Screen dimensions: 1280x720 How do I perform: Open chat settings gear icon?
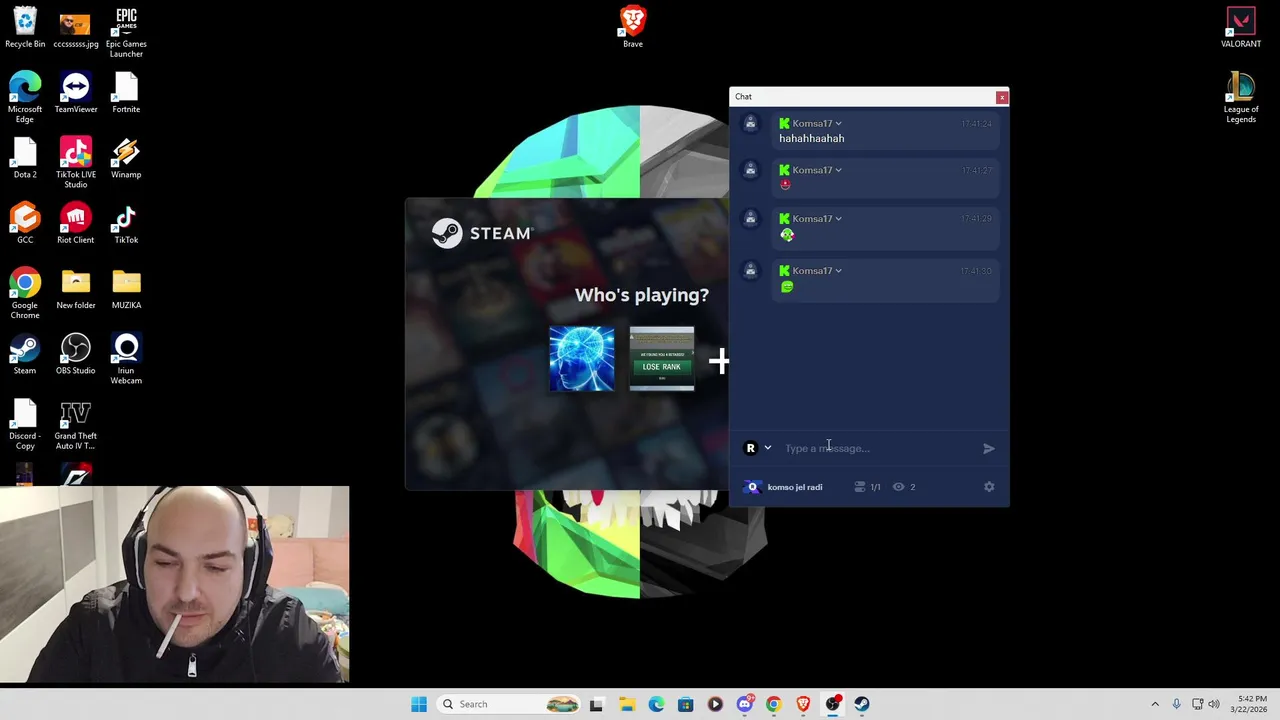click(989, 487)
